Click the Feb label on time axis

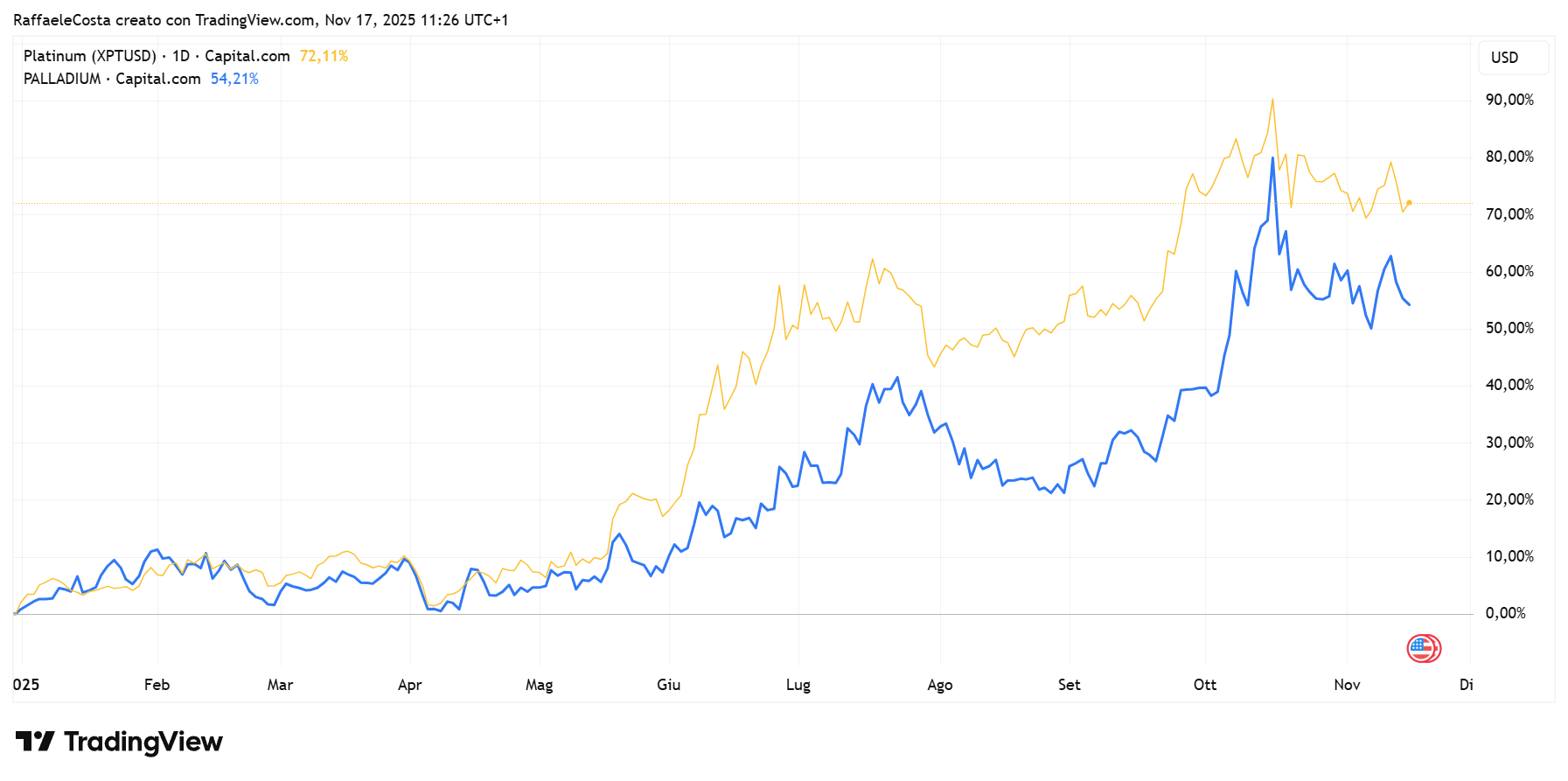157,685
